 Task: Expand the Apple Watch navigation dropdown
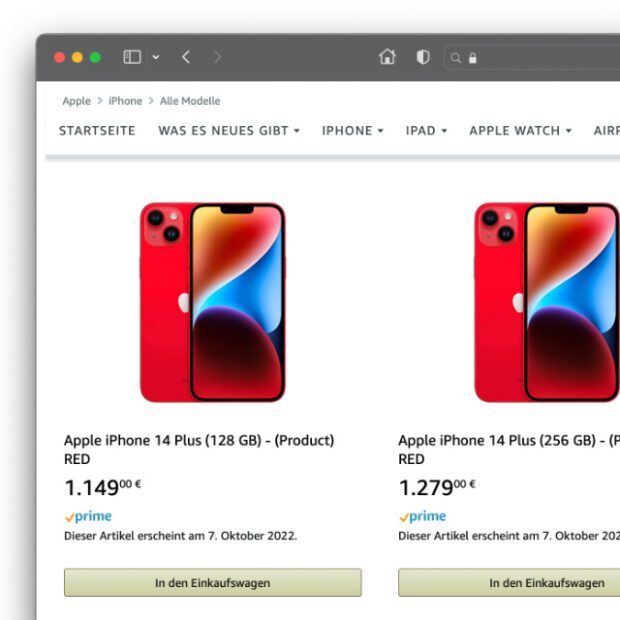(x=520, y=131)
